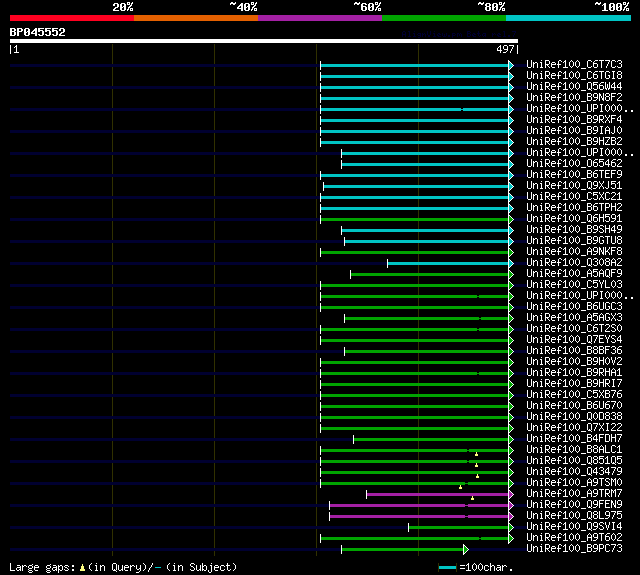Screen dimensions: 640x575
Task: Click the green arrowhead ending the B9PC73 bar
Action: 466,550
